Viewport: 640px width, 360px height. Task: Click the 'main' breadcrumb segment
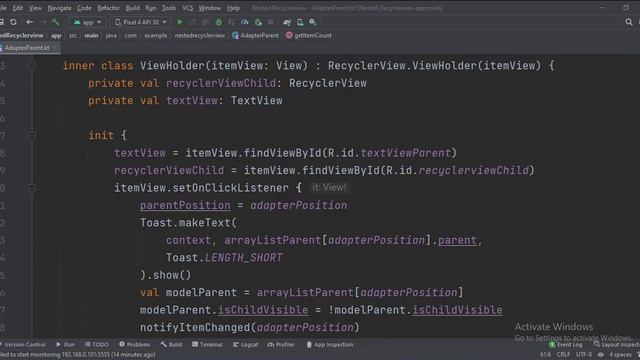pos(91,36)
